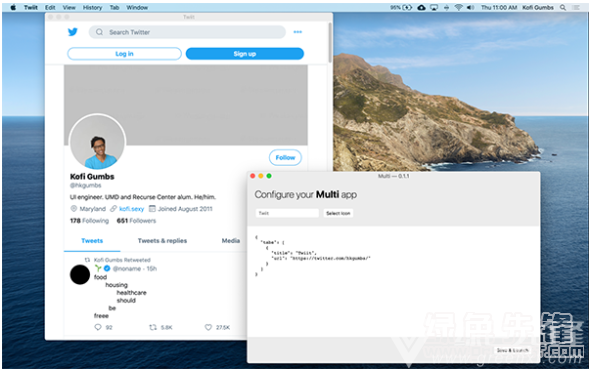Click the search magnifier icon in Twitter

point(99,32)
